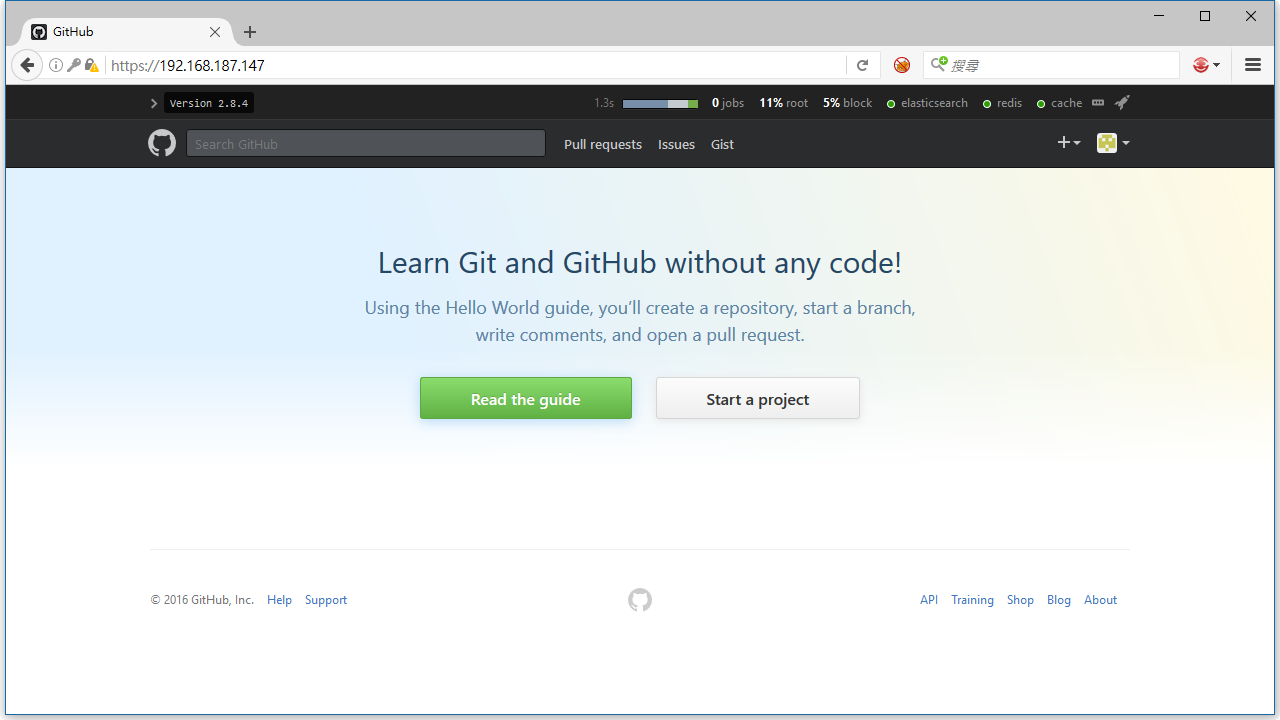
Task: Click the cache status indicator
Action: tap(1059, 102)
